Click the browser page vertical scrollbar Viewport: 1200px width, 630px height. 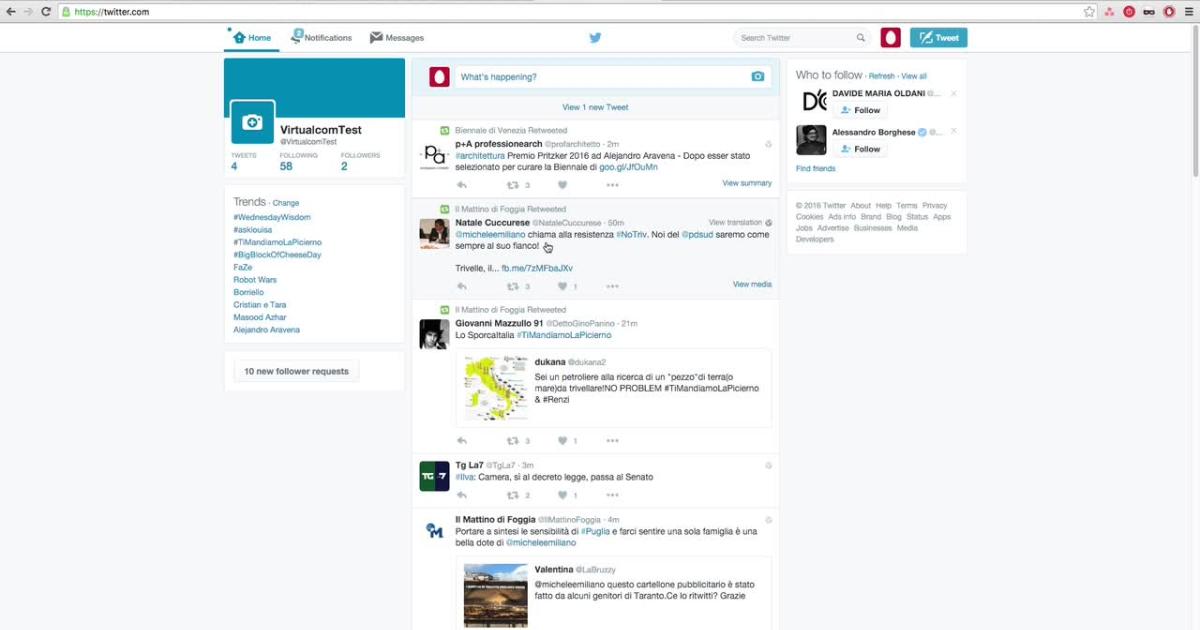1195,100
